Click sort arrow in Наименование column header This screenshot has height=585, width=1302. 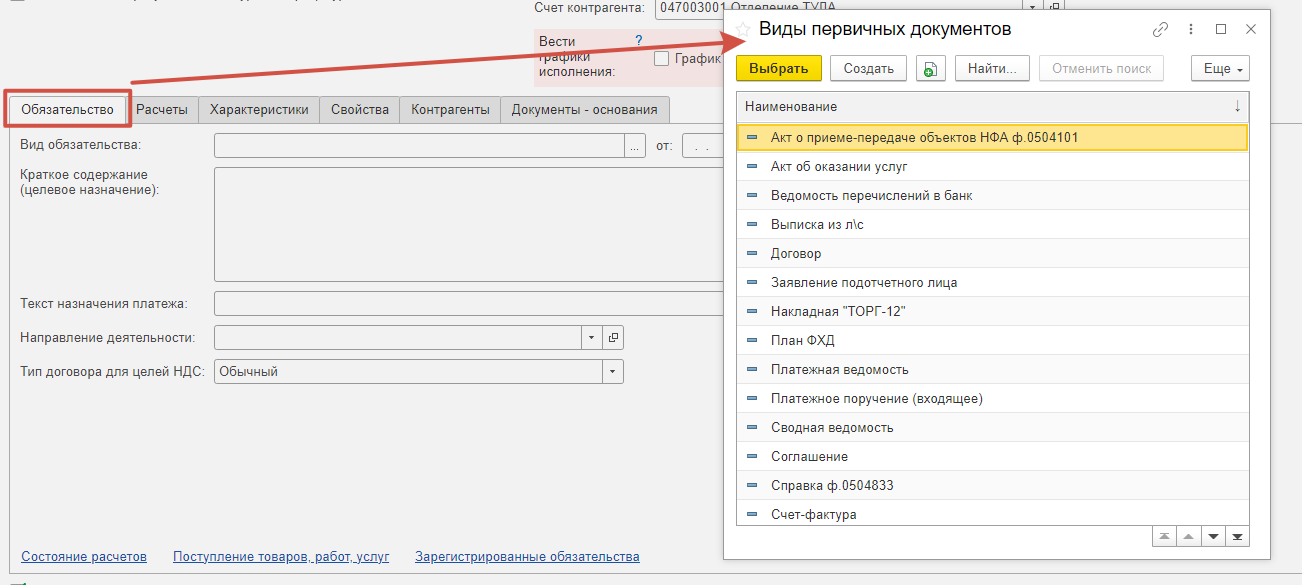pos(1237,106)
